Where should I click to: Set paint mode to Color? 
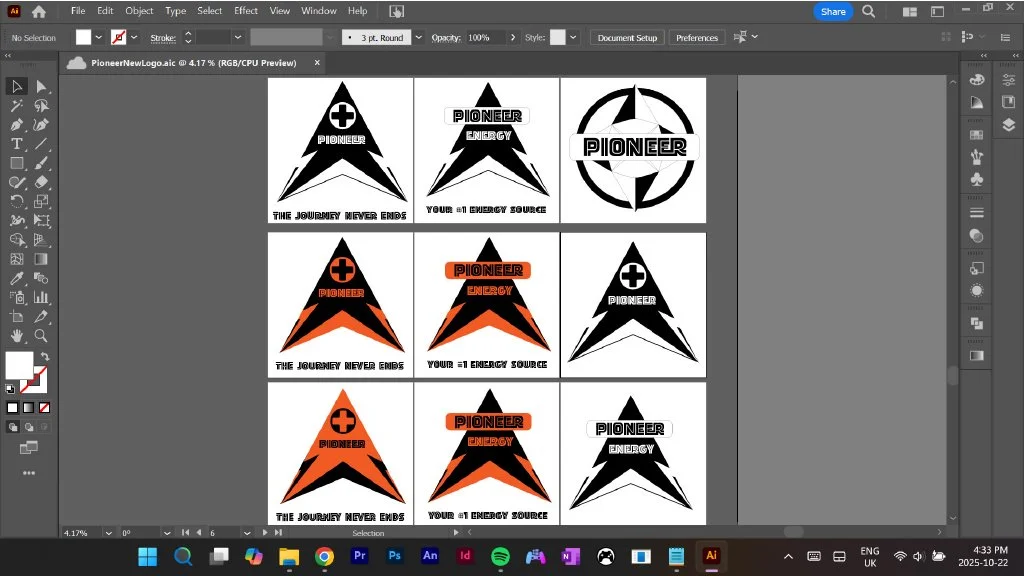[12, 408]
